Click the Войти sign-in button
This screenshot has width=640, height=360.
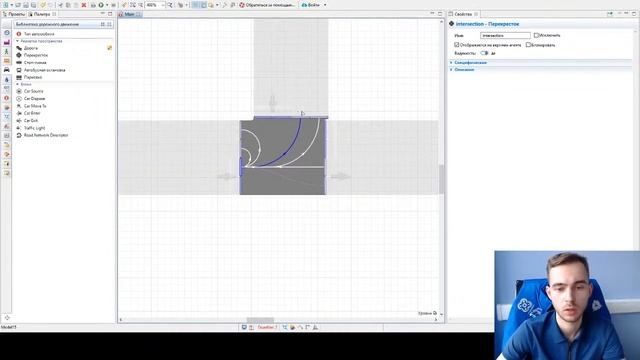[311, 5]
